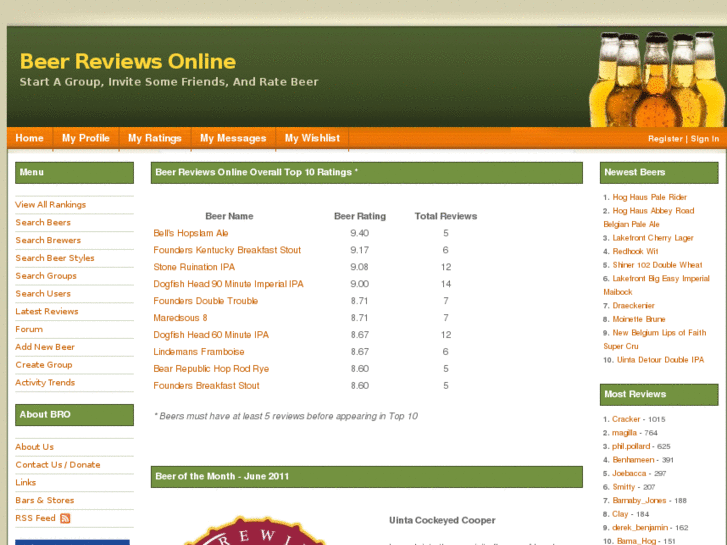Open reviewer phil.pollard's profile
Image resolution: width=727 pixels, height=545 pixels.
[631, 446]
